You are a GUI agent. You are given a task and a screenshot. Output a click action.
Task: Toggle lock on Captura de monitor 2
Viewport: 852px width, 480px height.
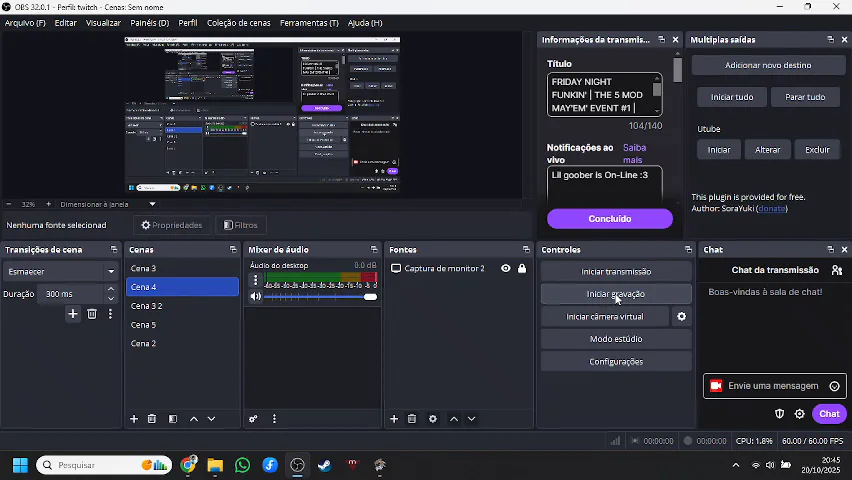522,269
